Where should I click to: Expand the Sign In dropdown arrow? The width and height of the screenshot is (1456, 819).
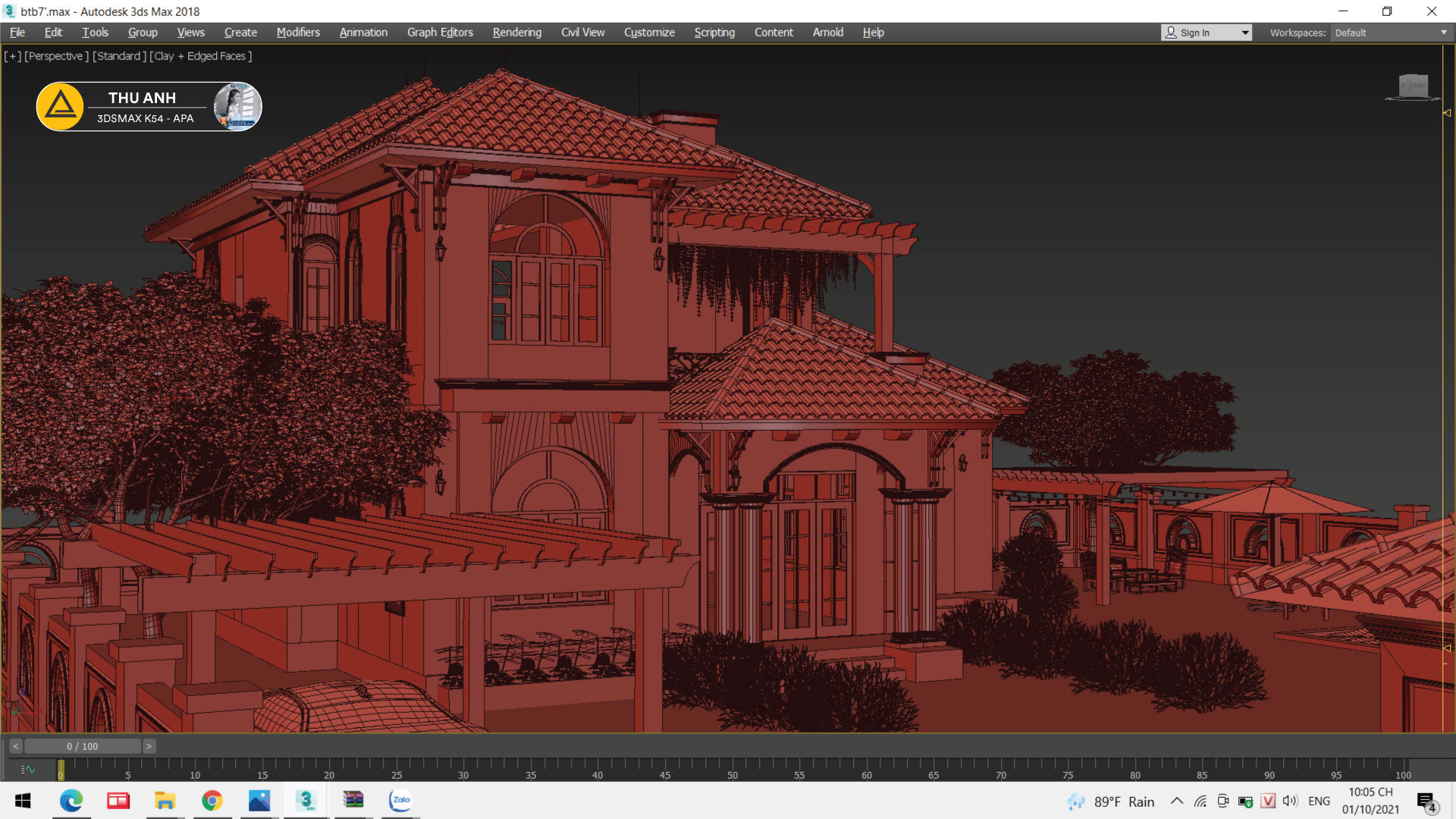pos(1245,33)
